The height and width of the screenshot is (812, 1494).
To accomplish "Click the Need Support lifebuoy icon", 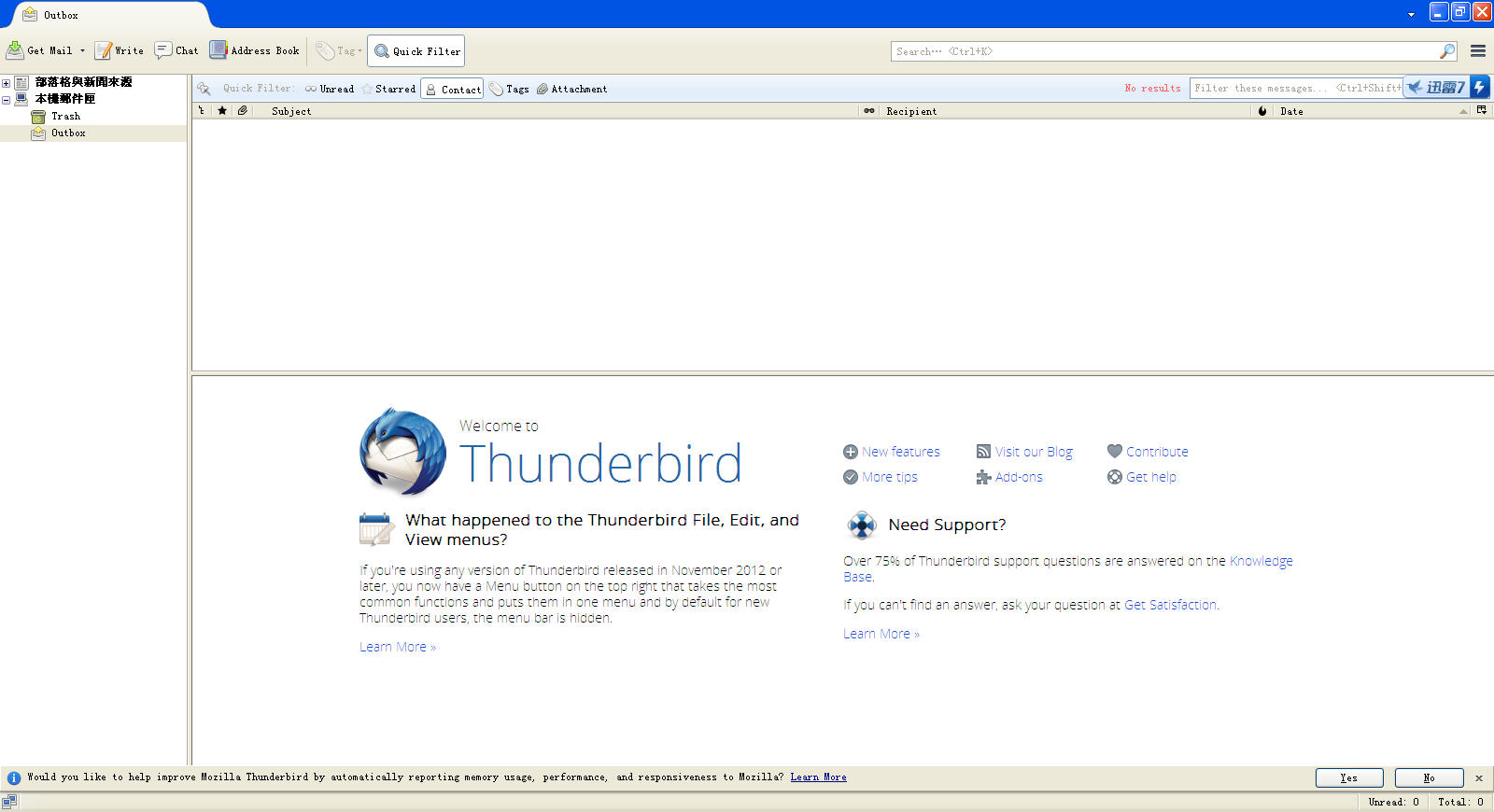I will [862, 525].
